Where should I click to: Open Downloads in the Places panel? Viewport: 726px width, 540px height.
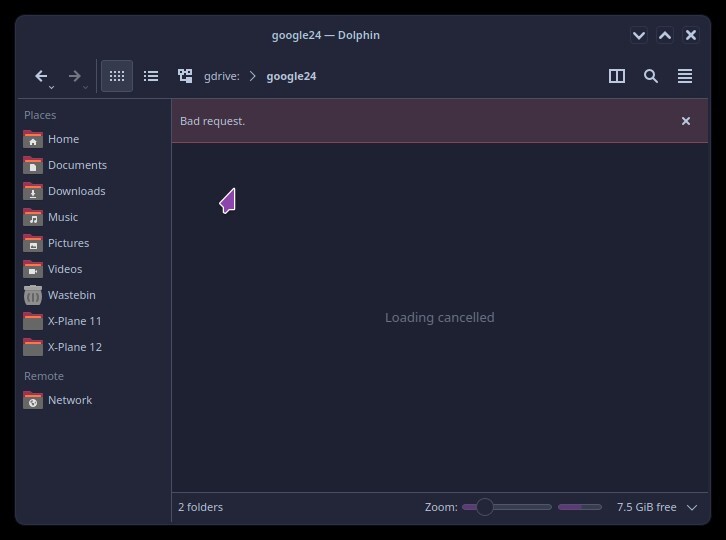pyautogui.click(x=76, y=191)
